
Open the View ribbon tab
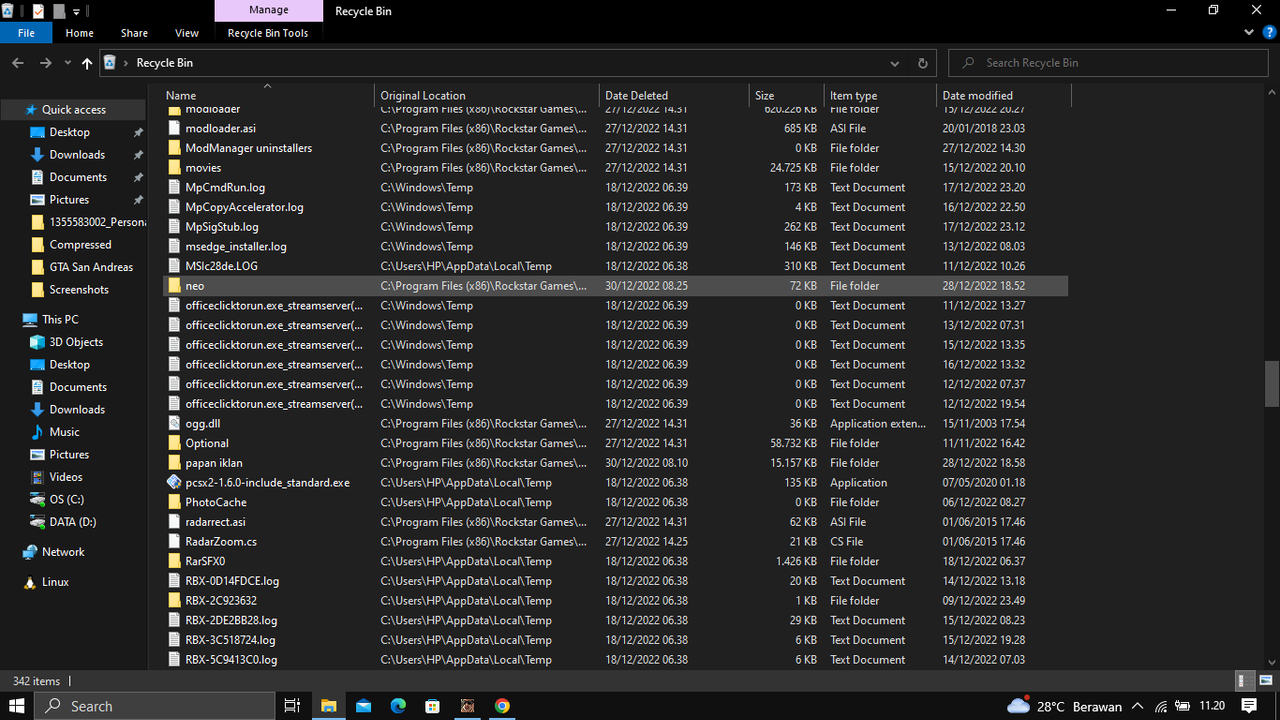pos(187,33)
